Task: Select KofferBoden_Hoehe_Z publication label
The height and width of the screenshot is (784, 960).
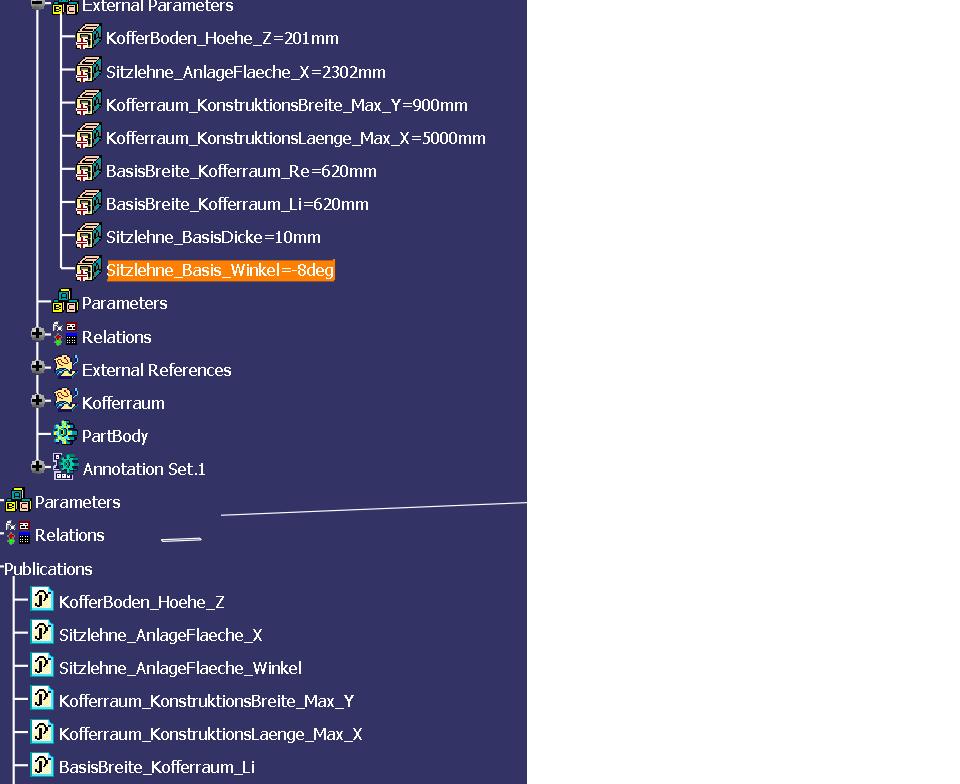Action: [x=141, y=602]
